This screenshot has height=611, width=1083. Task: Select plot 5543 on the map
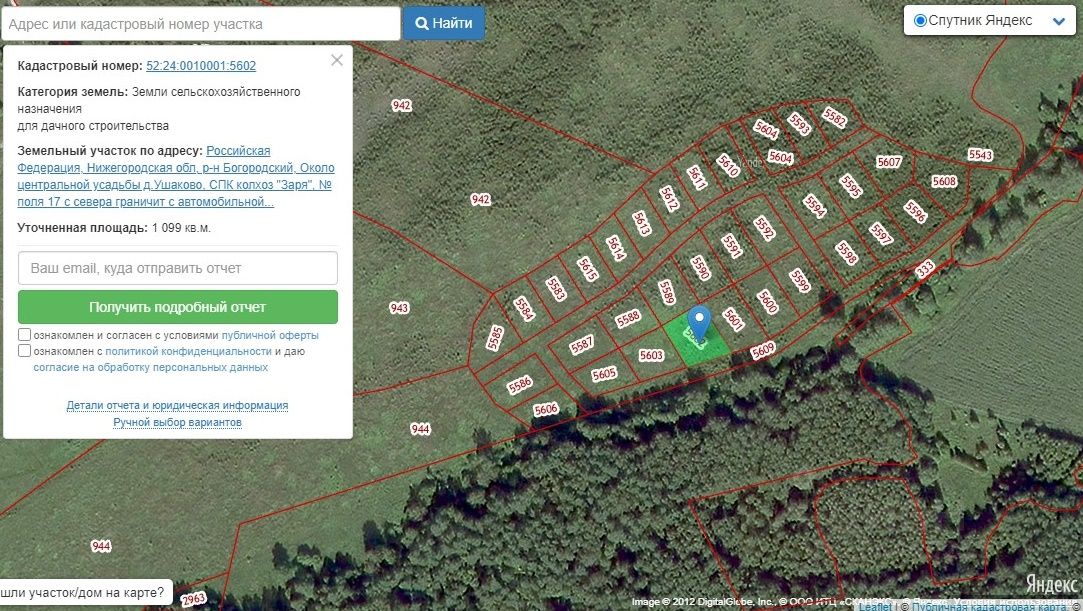click(980, 155)
